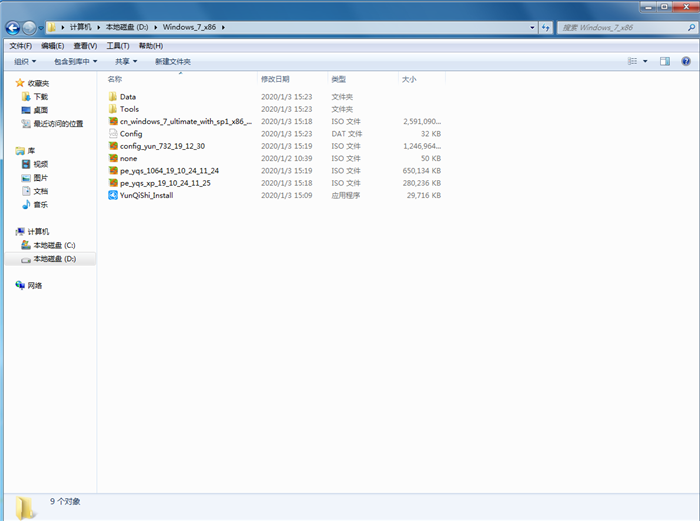
Task: Open the 工具(T) menu
Action: [x=118, y=46]
